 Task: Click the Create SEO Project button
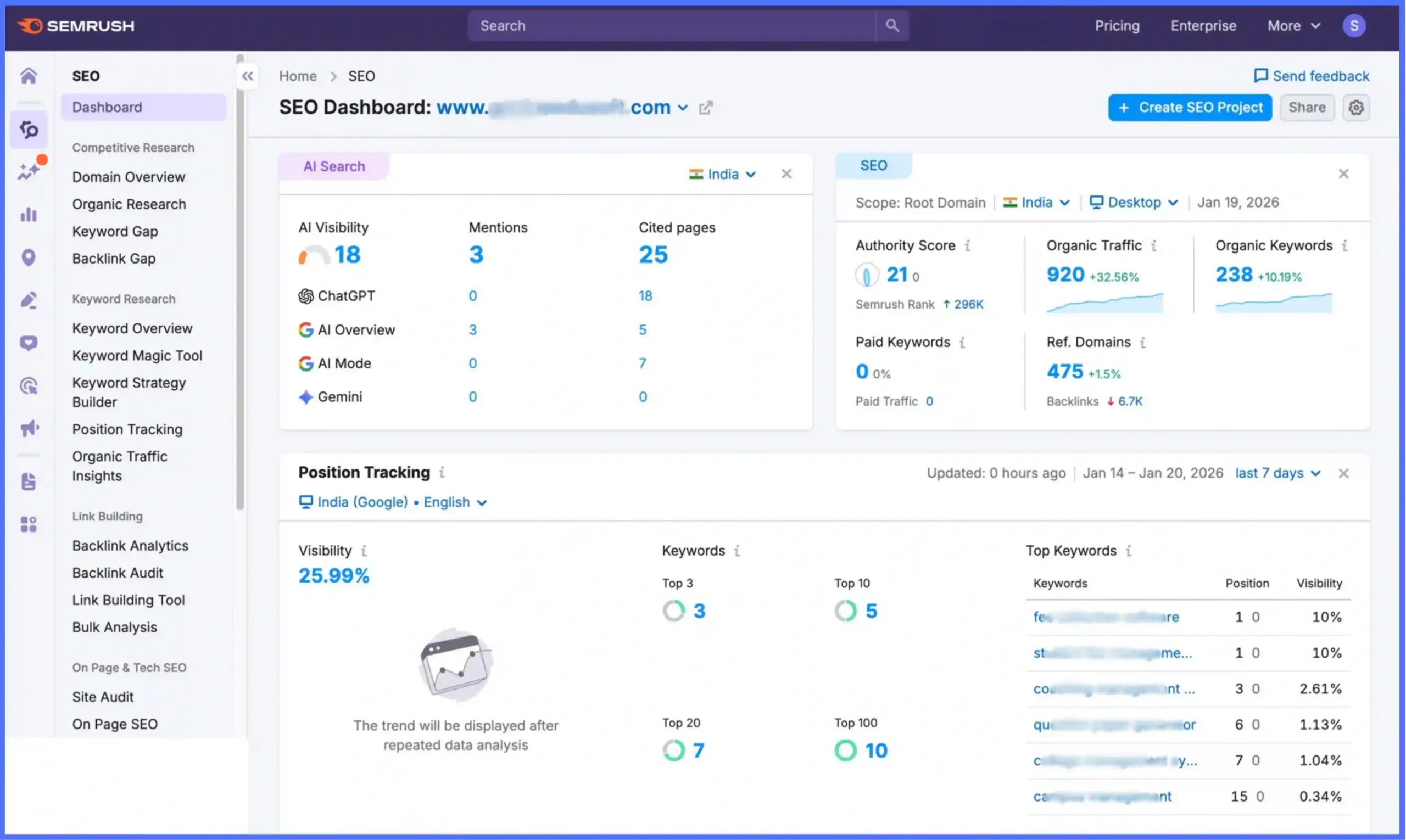coord(1190,108)
